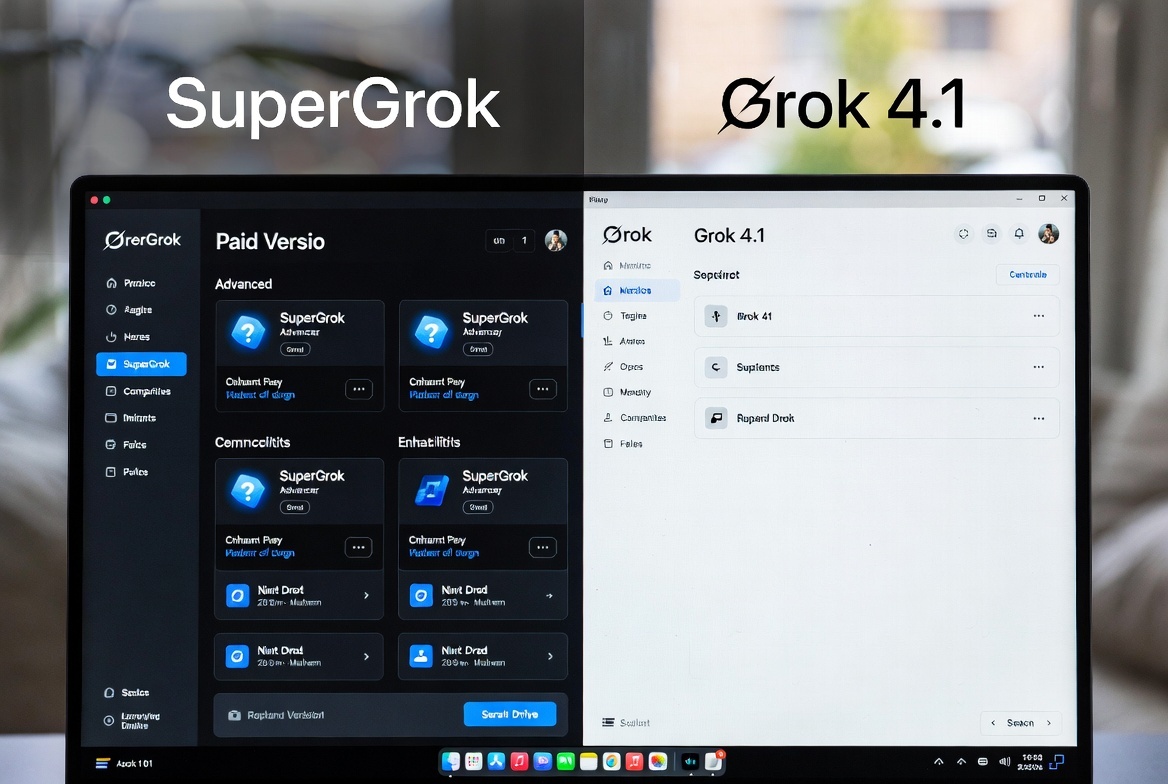1168x784 pixels.
Task: Click the slanted blue app icon in the Enhatilitis card
Action: click(x=431, y=490)
